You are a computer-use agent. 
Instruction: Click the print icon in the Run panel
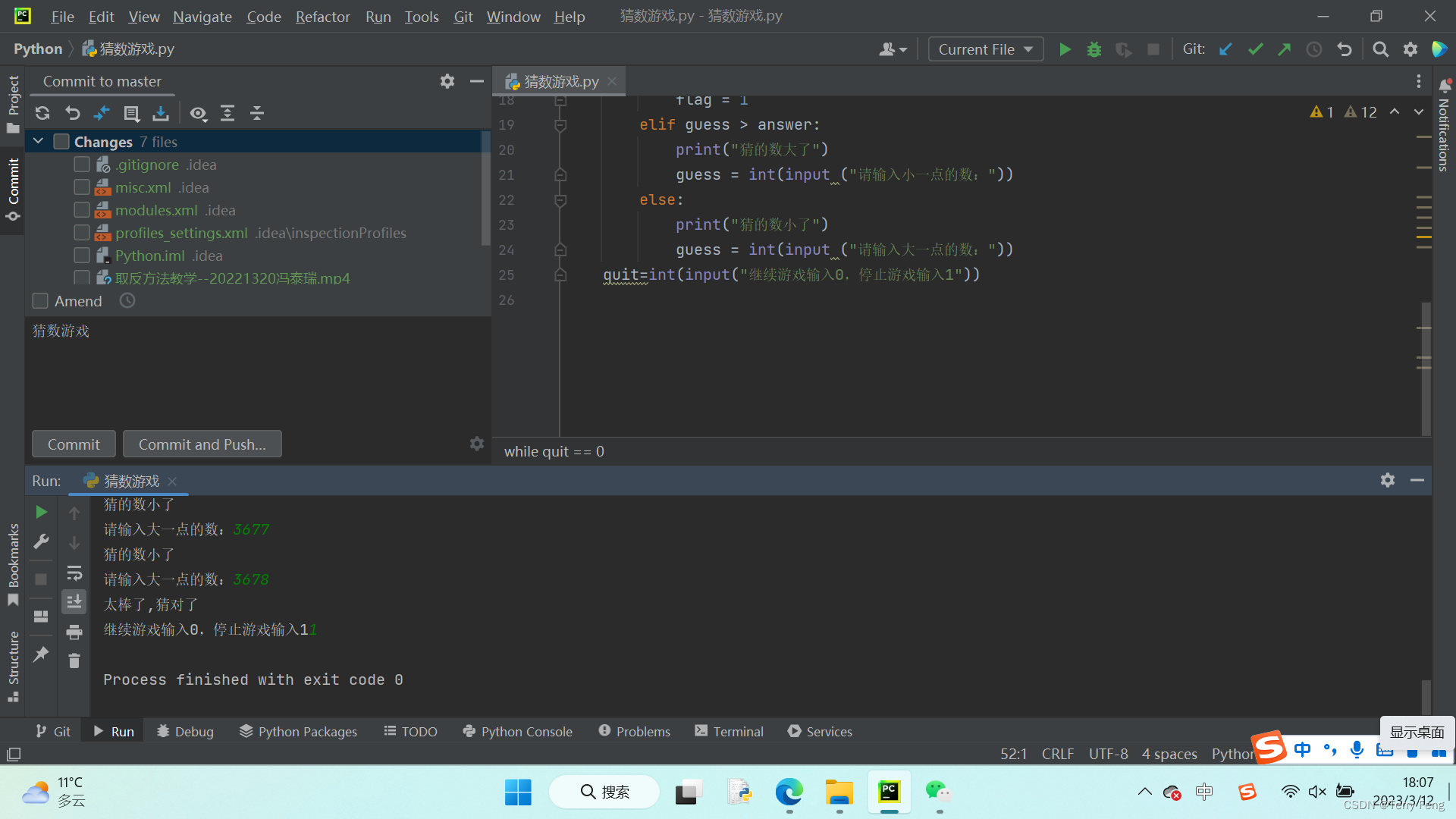tap(74, 632)
